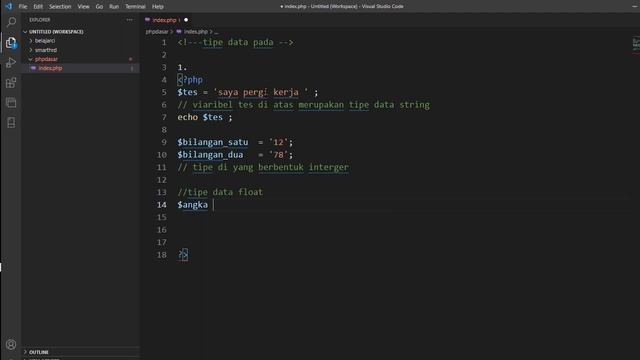This screenshot has height=360, width=640.
Task: Open Explorer more actions ellipsis
Action: pyautogui.click(x=129, y=20)
